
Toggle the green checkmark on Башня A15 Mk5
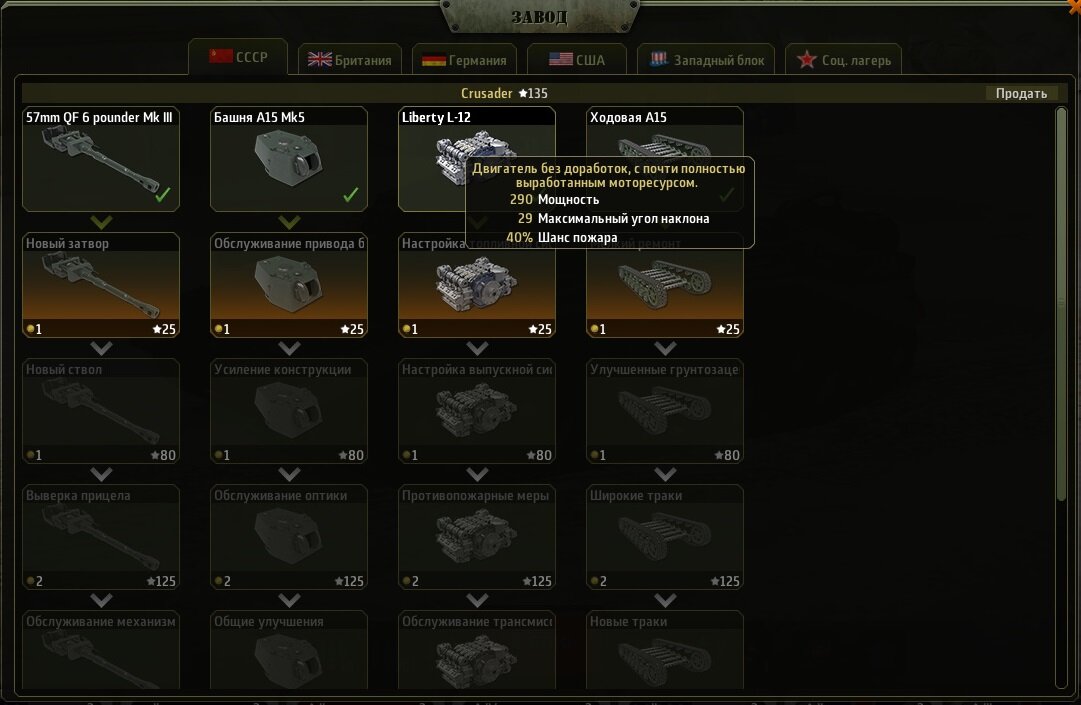coord(351,194)
